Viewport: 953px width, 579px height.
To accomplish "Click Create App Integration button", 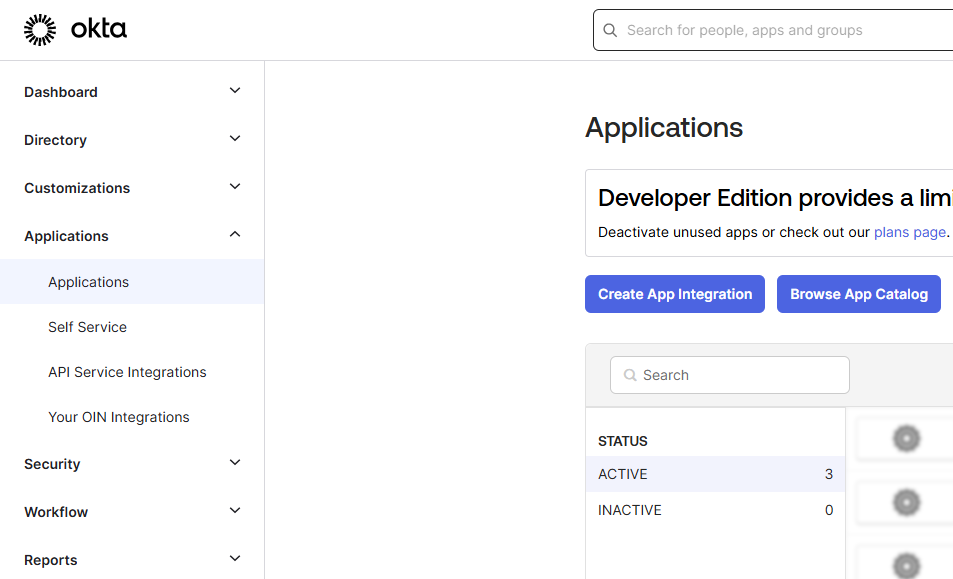I will [x=675, y=294].
